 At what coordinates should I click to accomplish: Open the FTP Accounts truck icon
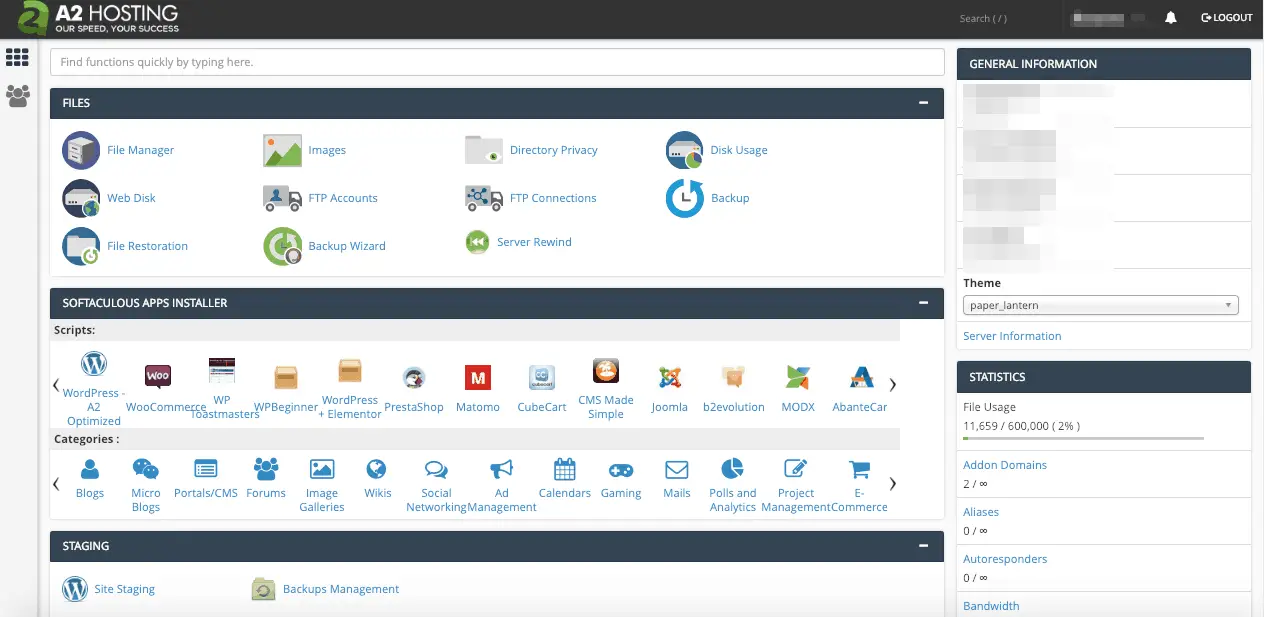[x=282, y=198]
